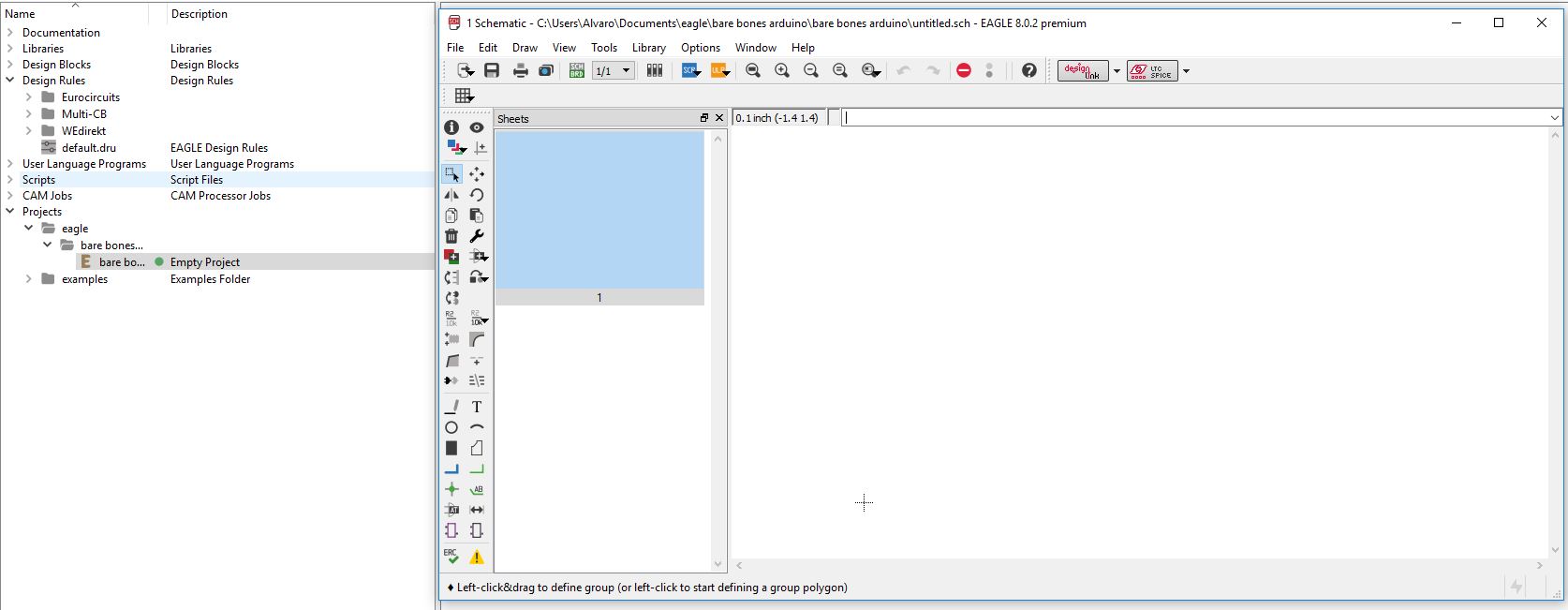
Task: Expand the Libraries tree node
Action: (x=10, y=49)
